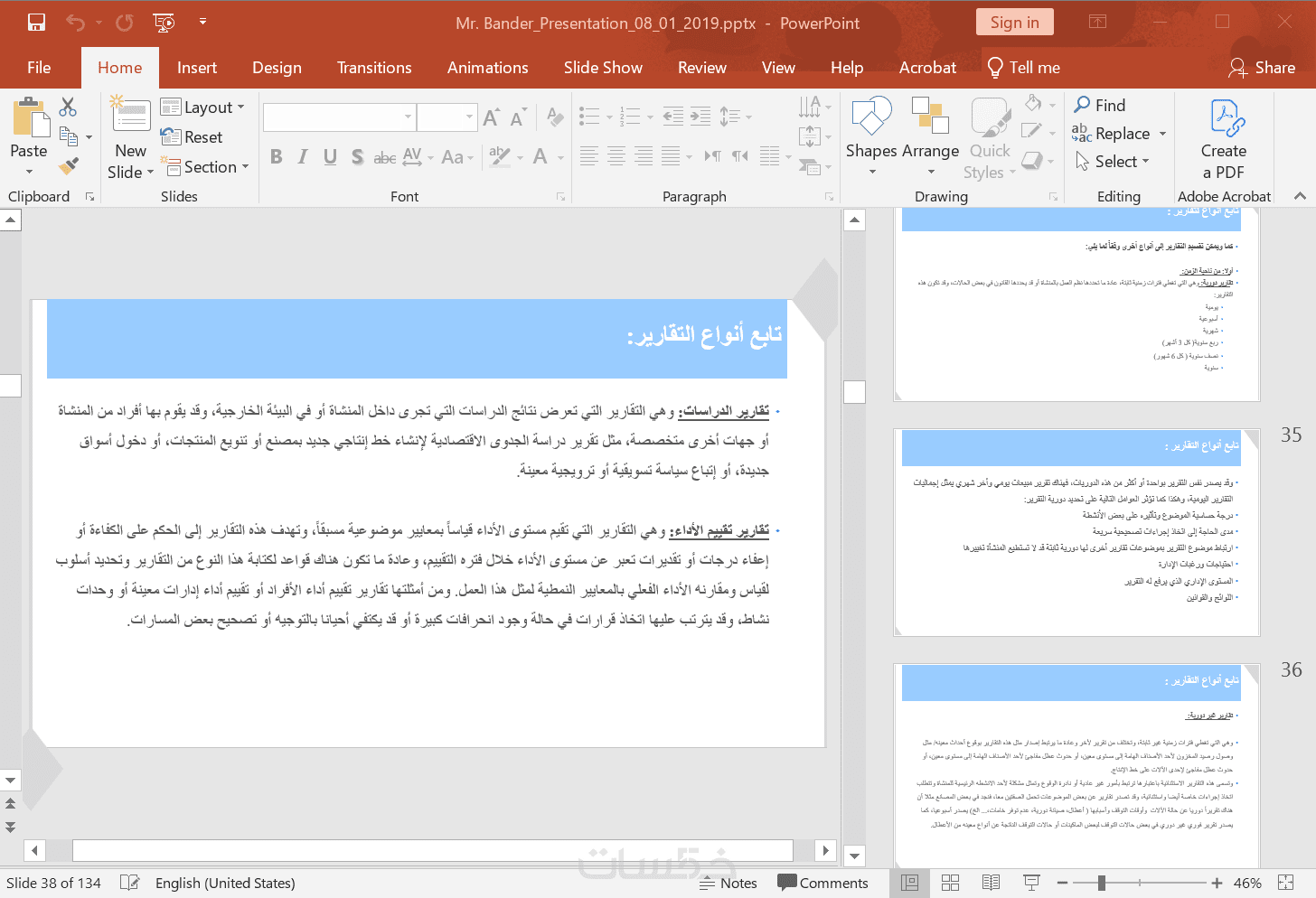Click the zoom slider handle
Screen dimensions: 1316x898
coord(1101,883)
